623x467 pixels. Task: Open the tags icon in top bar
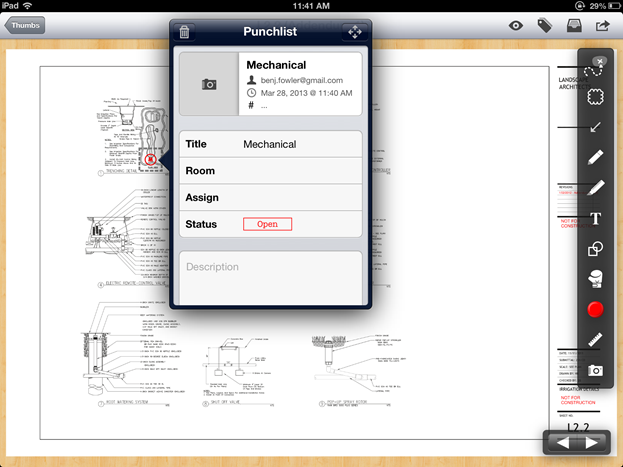tap(545, 26)
